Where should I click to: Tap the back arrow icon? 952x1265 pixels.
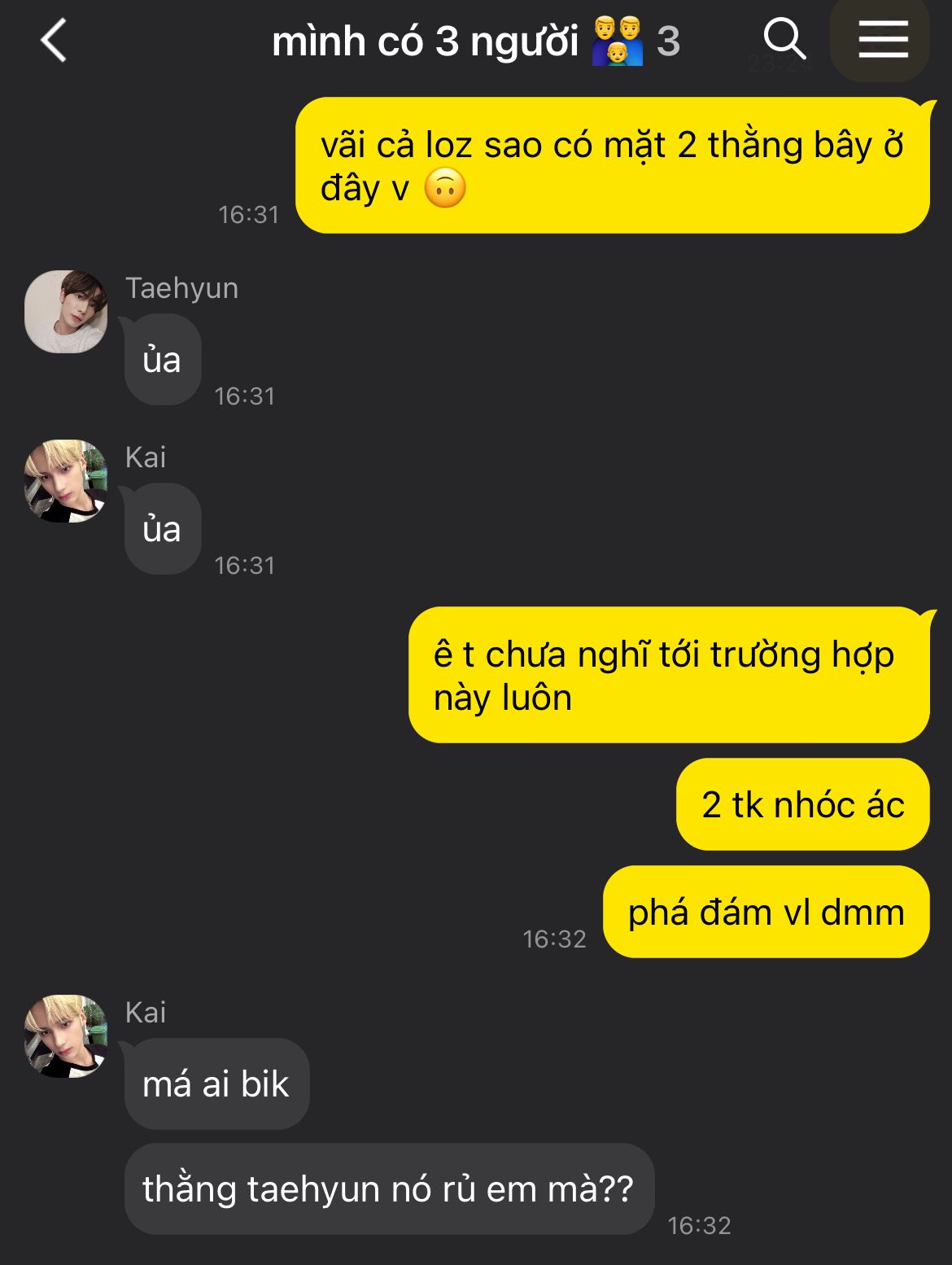pyautogui.click(x=54, y=41)
